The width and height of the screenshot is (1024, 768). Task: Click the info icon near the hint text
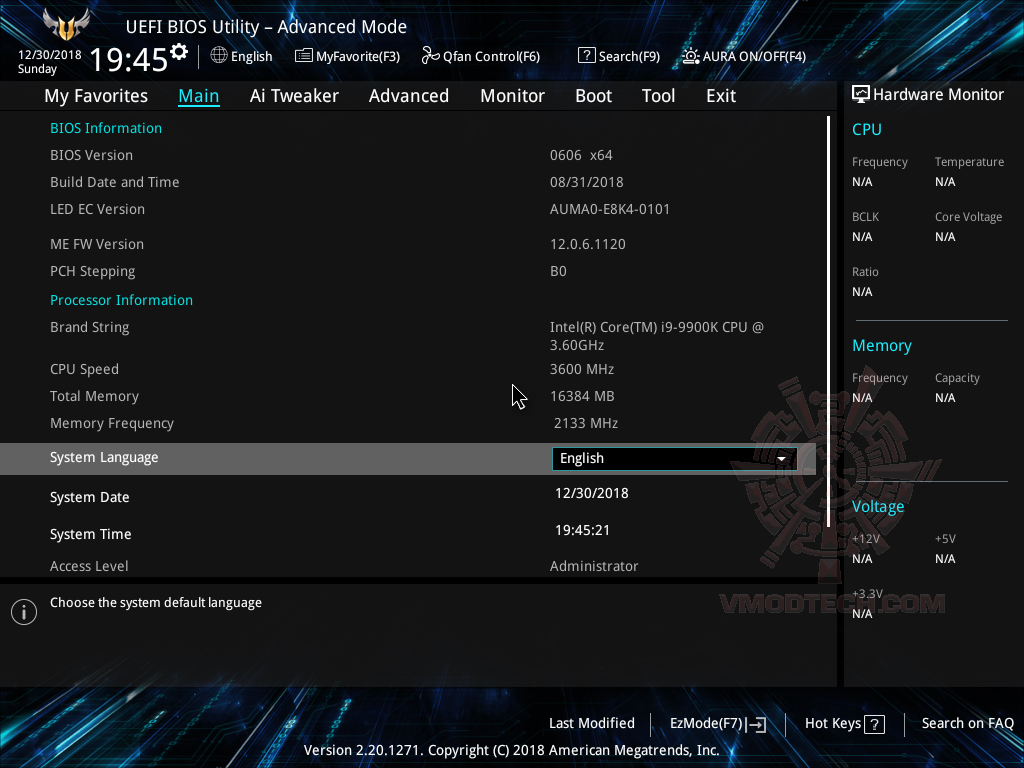(23, 611)
